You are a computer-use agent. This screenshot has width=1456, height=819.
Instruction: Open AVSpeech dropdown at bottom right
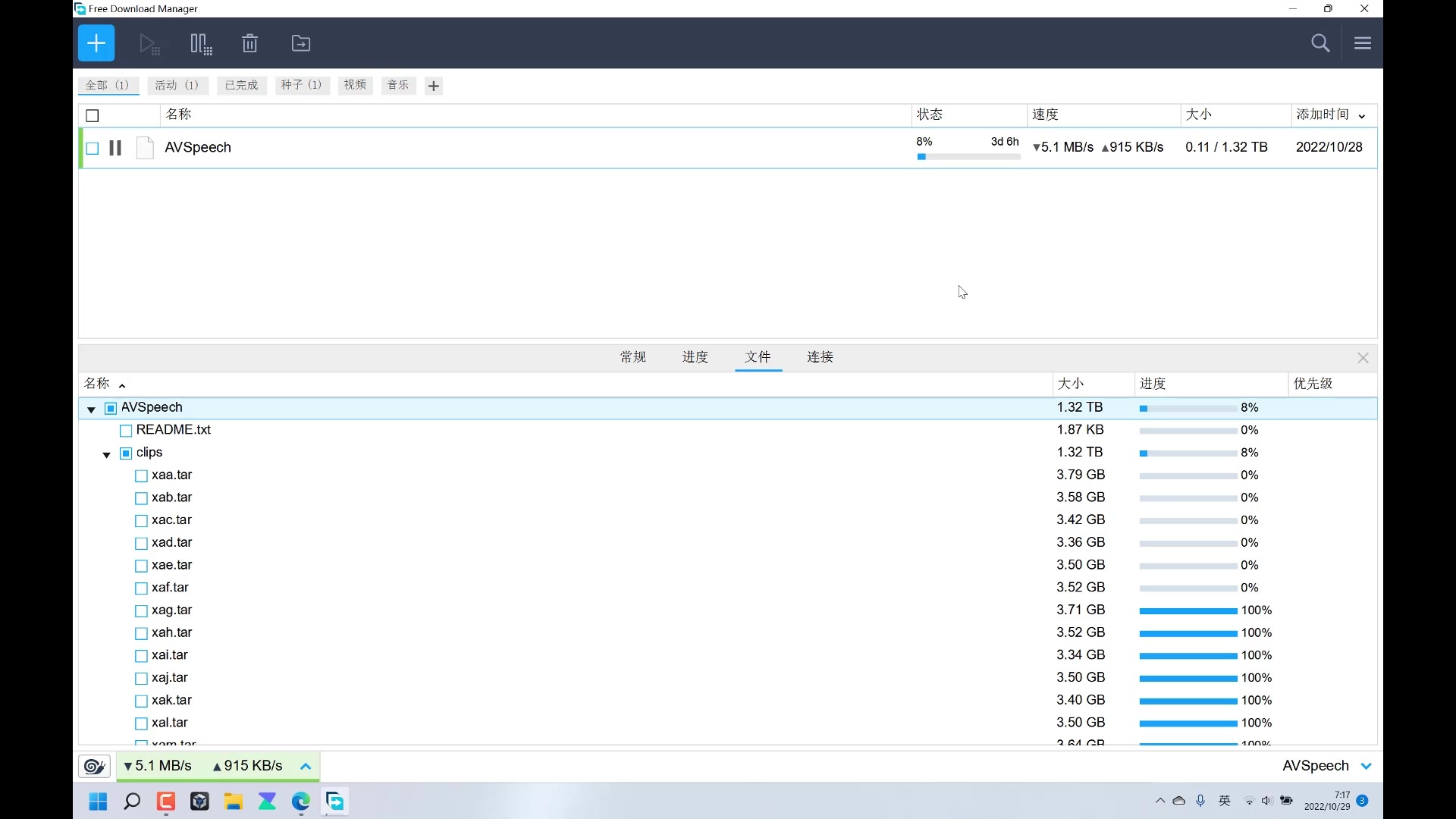(x=1367, y=766)
